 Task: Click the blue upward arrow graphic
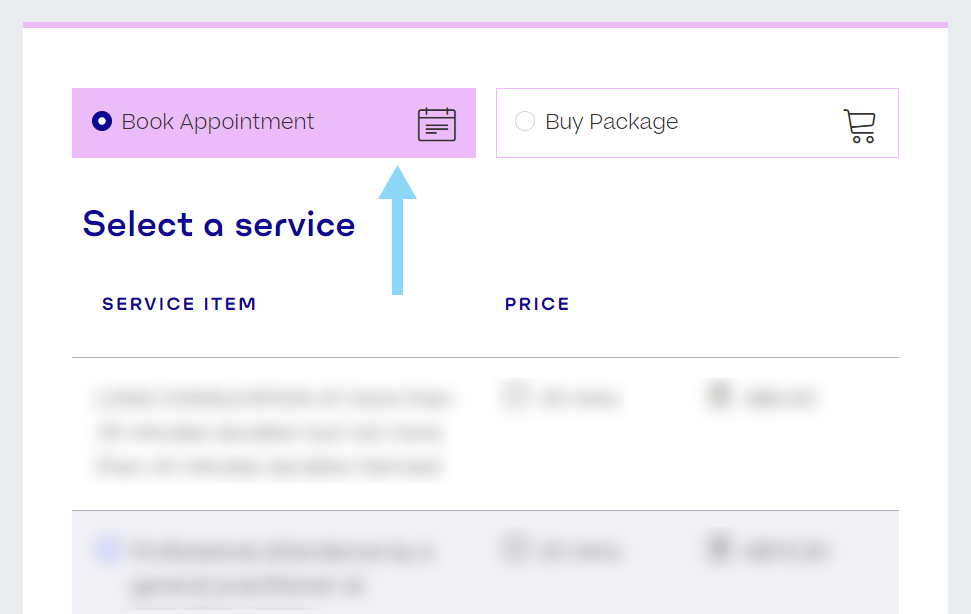pos(397,230)
